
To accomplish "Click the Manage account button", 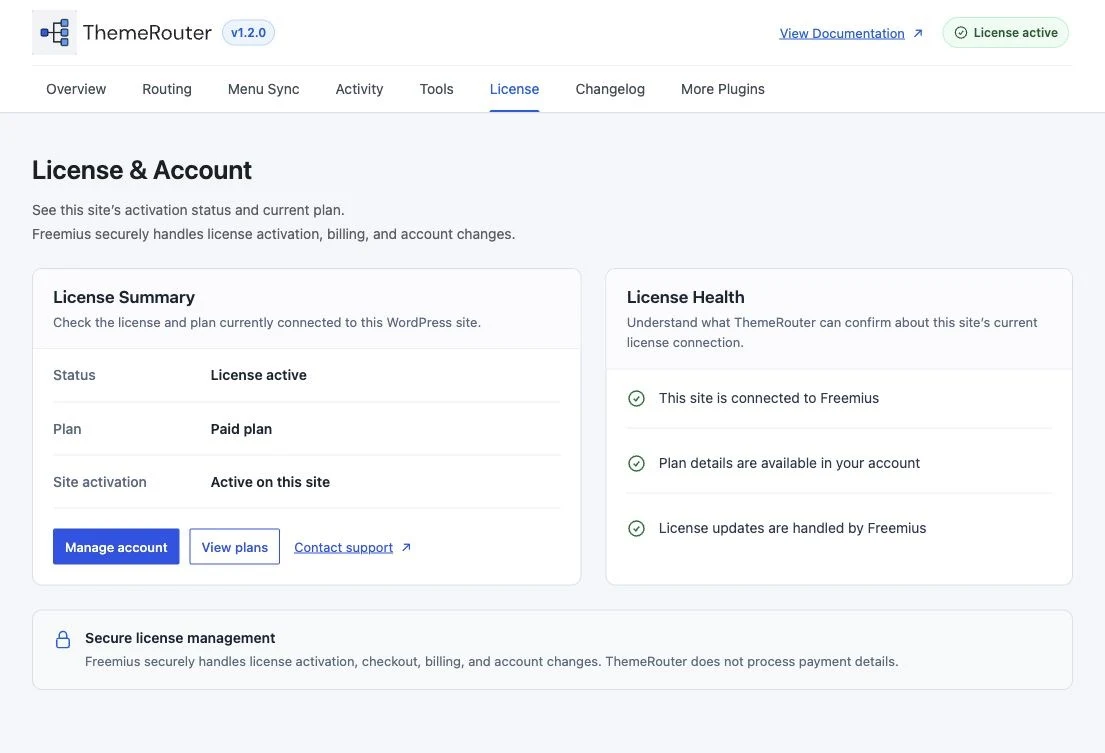I will 116,547.
